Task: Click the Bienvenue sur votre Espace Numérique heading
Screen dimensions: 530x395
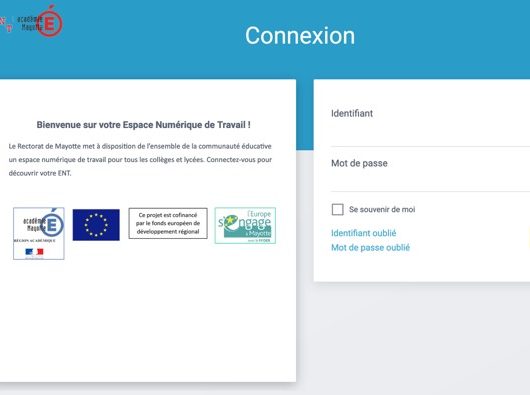Action: point(144,125)
